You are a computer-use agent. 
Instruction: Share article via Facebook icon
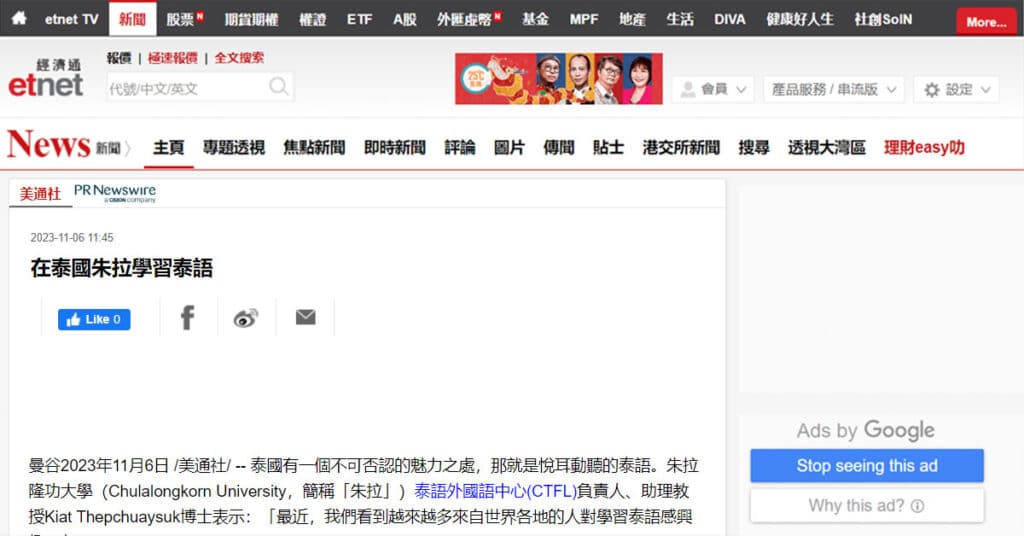click(187, 317)
